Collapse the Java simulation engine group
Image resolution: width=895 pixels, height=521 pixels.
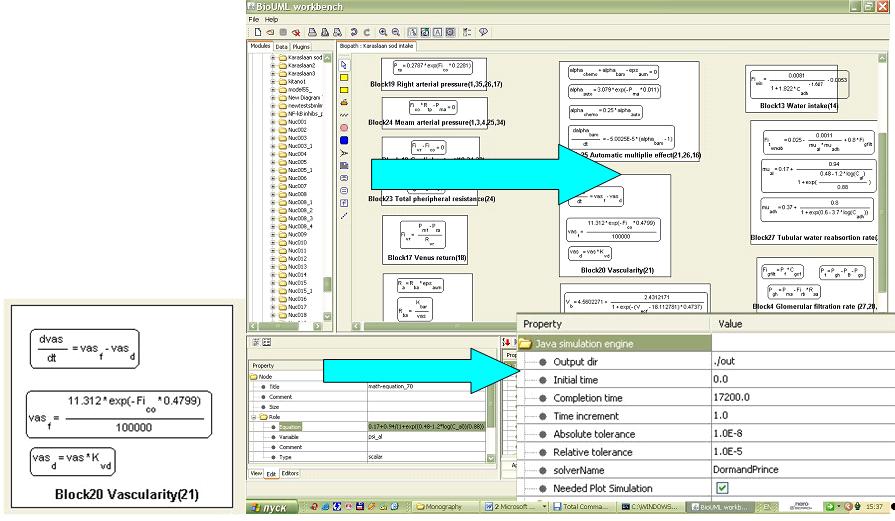(524, 343)
